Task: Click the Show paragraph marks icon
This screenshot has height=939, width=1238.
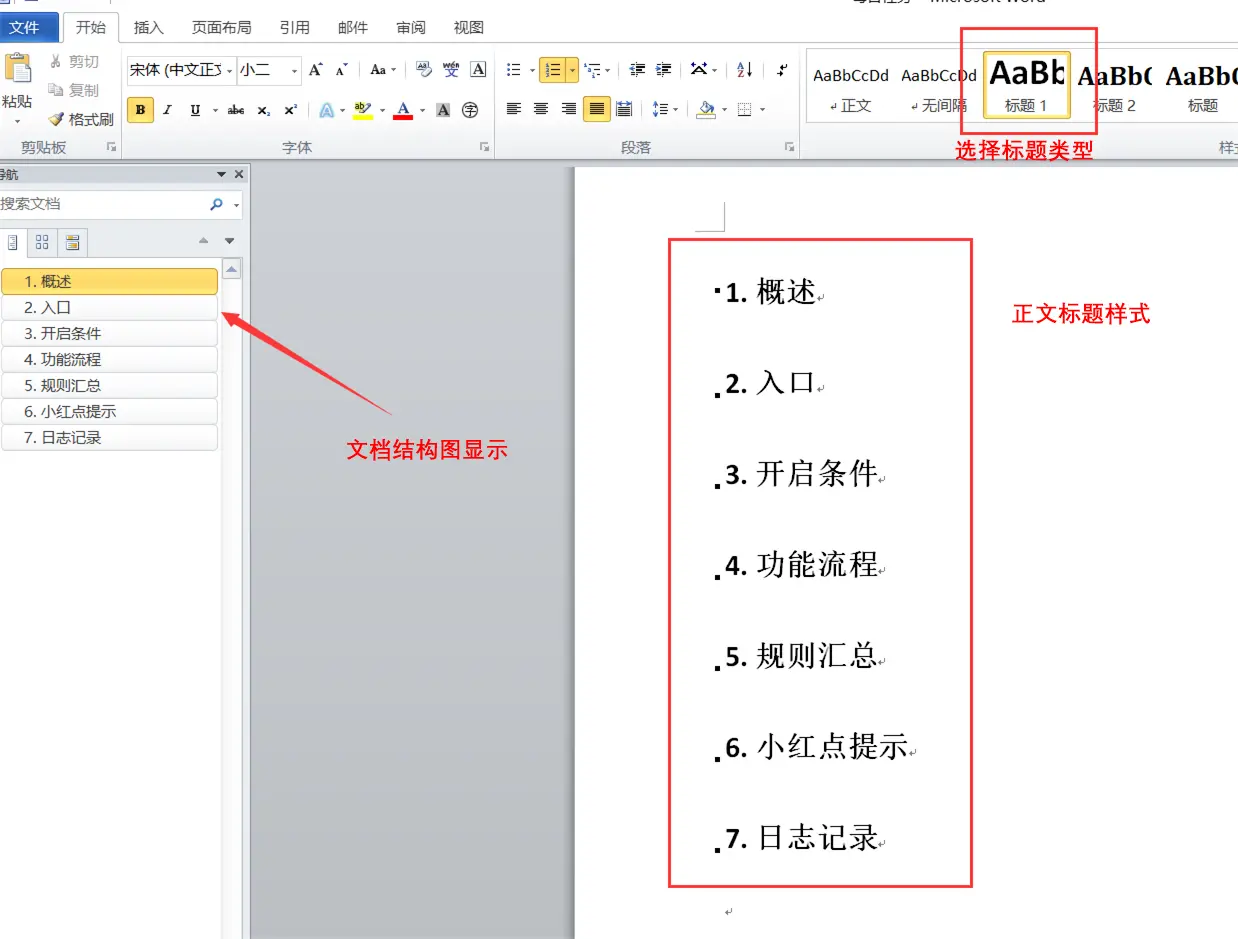Action: pos(782,70)
